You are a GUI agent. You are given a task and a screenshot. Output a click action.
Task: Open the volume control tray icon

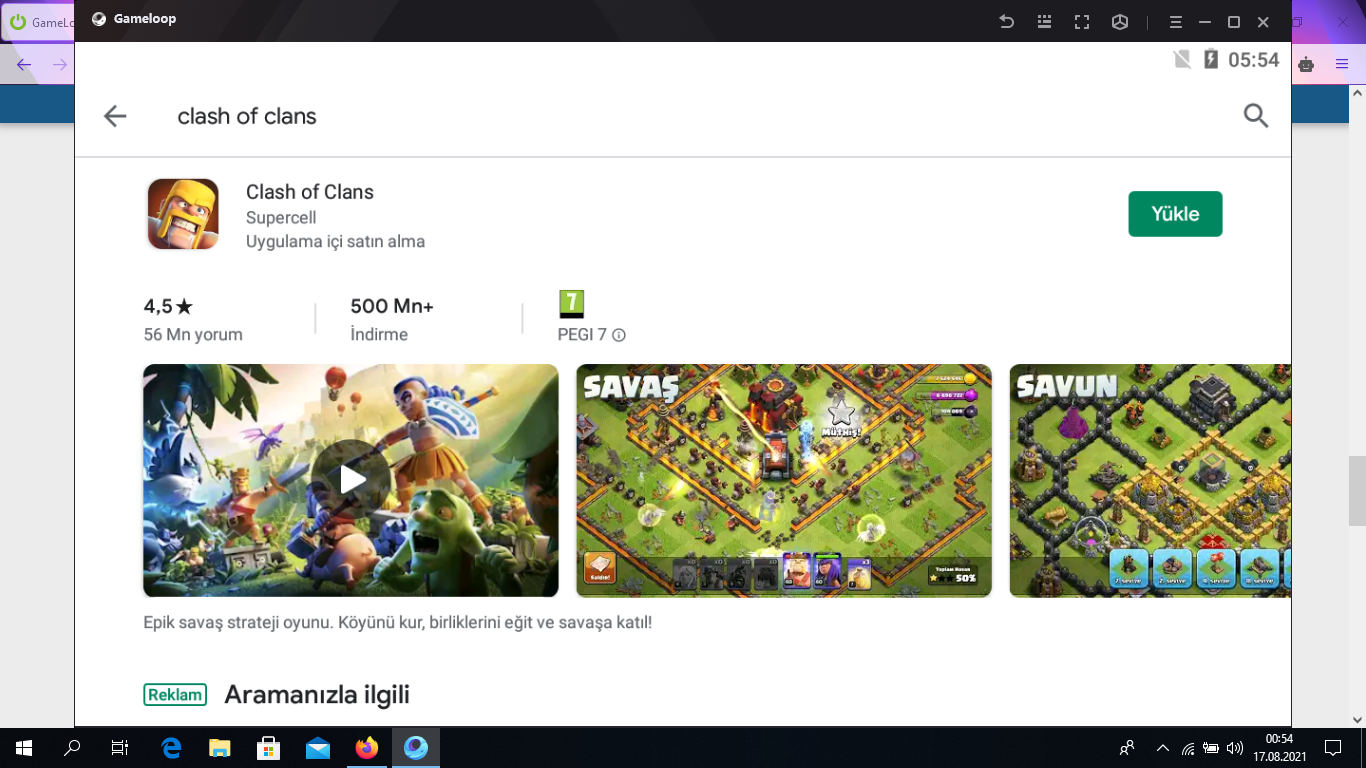pos(1235,748)
